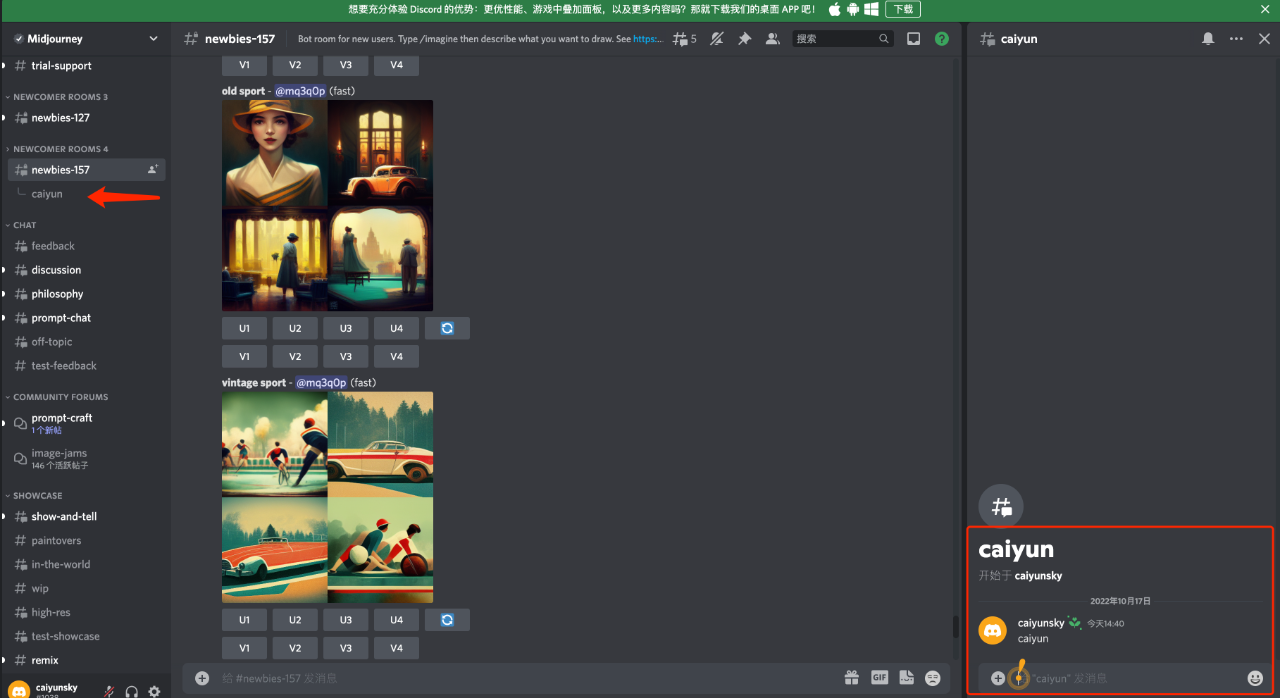Open user settings gear icon
Viewport: 1280px width, 698px height.
(x=154, y=691)
